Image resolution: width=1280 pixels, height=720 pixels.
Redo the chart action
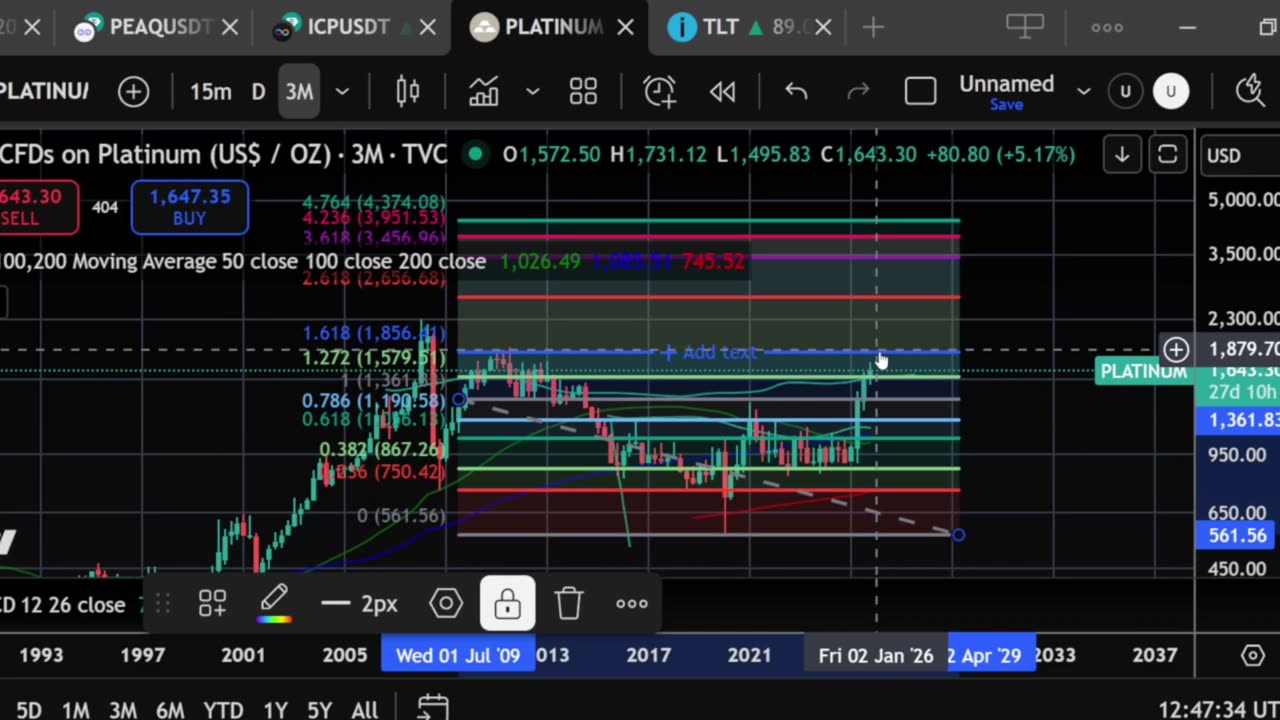tap(858, 92)
